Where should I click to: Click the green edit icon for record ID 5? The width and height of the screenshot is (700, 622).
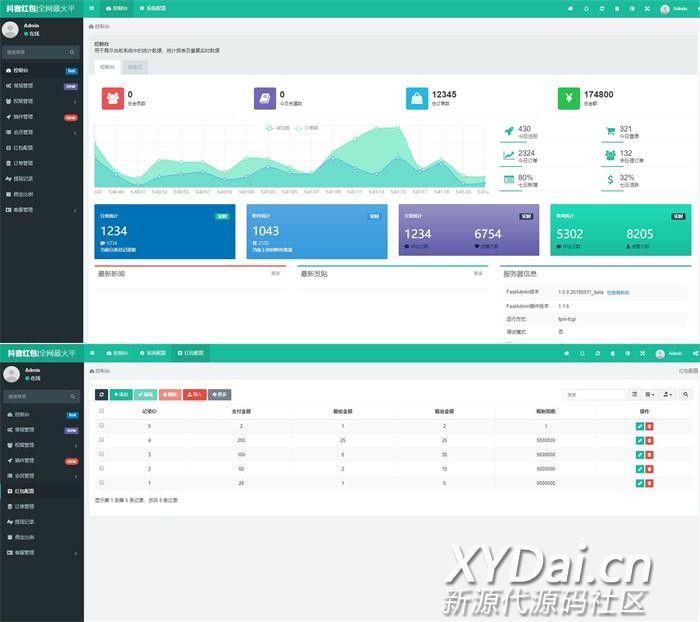tap(640, 426)
